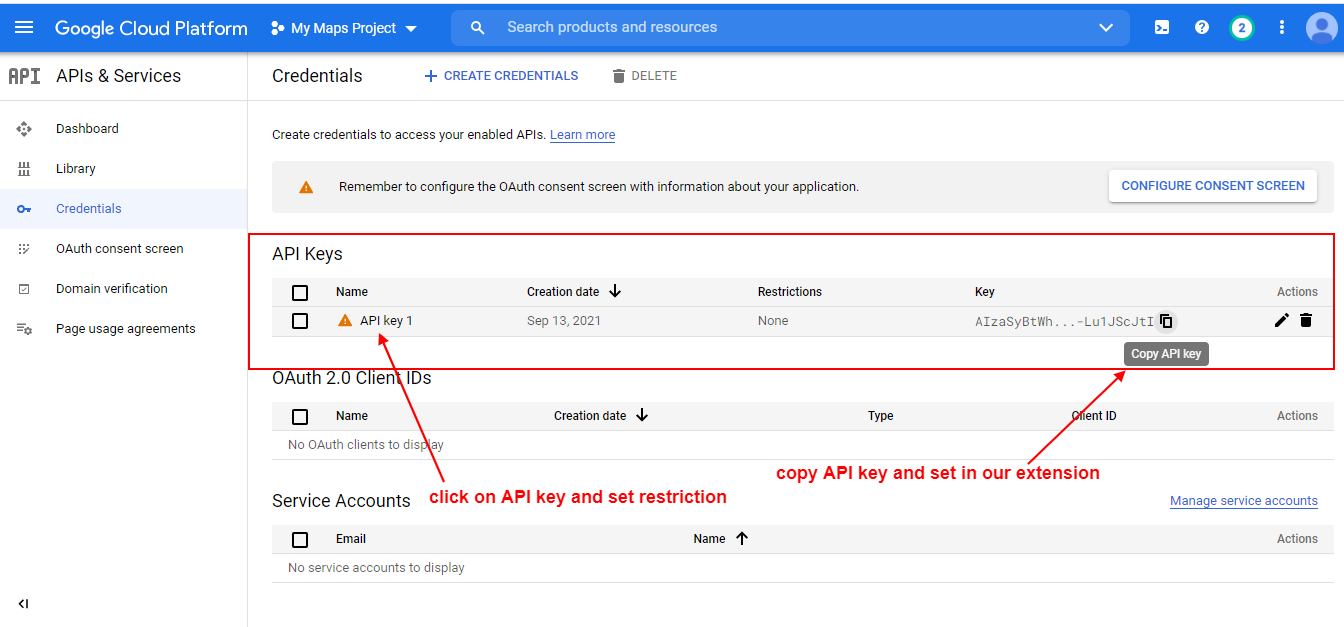The image size is (1344, 627).
Task: Sort OAuth clients by Creation date arrow
Action: tap(642, 415)
